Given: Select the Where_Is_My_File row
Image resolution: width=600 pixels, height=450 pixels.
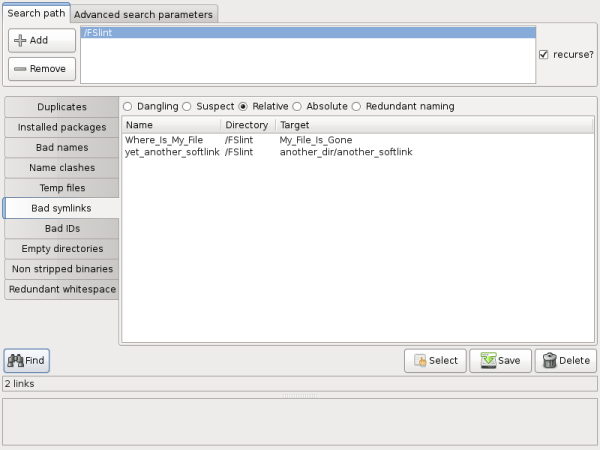Looking at the screenshot, I should point(171,140).
